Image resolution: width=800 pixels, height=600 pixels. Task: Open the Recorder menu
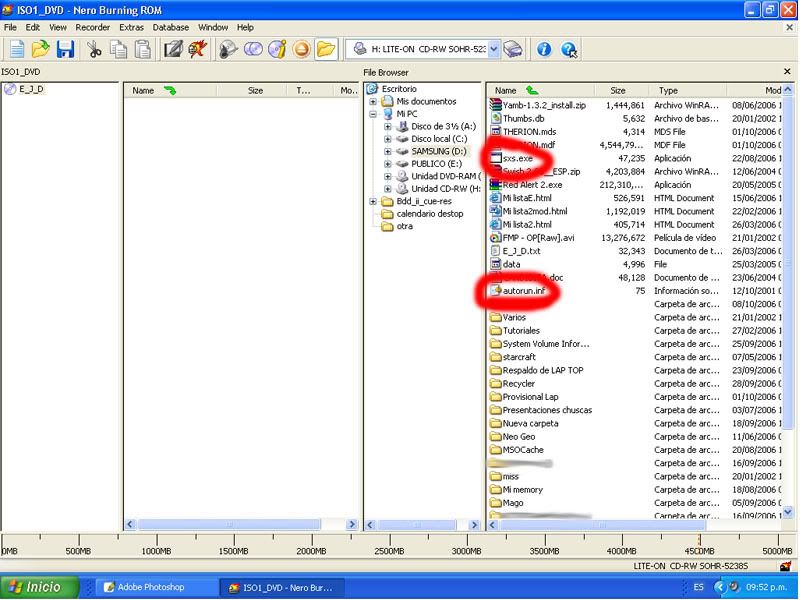(92, 28)
